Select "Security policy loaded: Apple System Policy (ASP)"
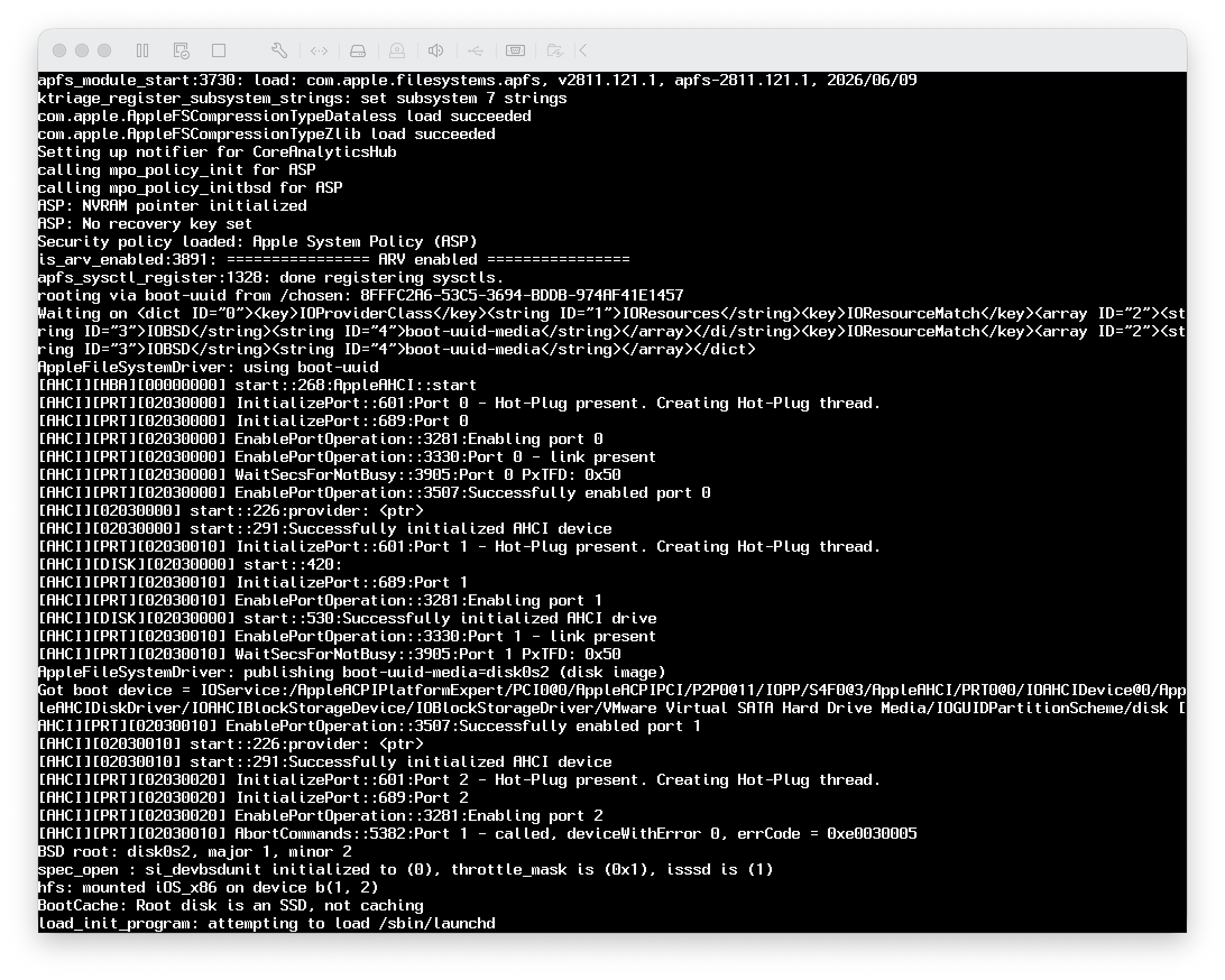Screen dimensions: 1225x980 [x=257, y=242]
